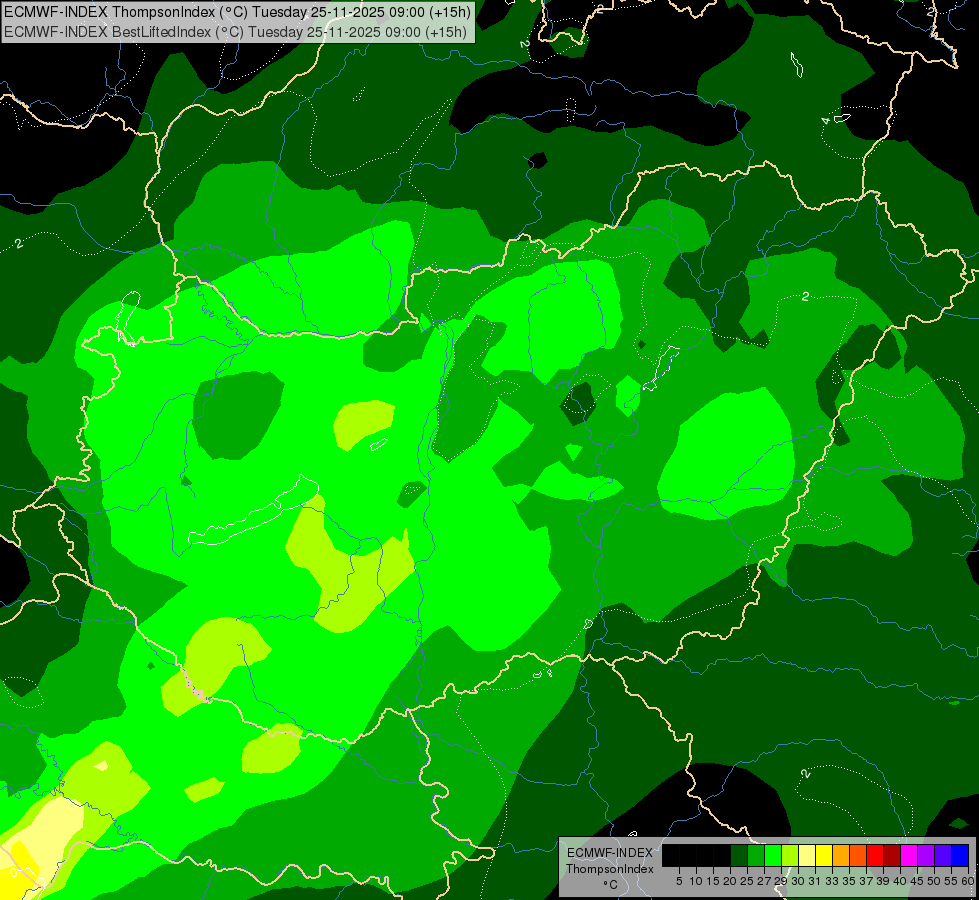Click the legend tick value '35'
Viewport: 979px width, 900px height.
(849, 881)
